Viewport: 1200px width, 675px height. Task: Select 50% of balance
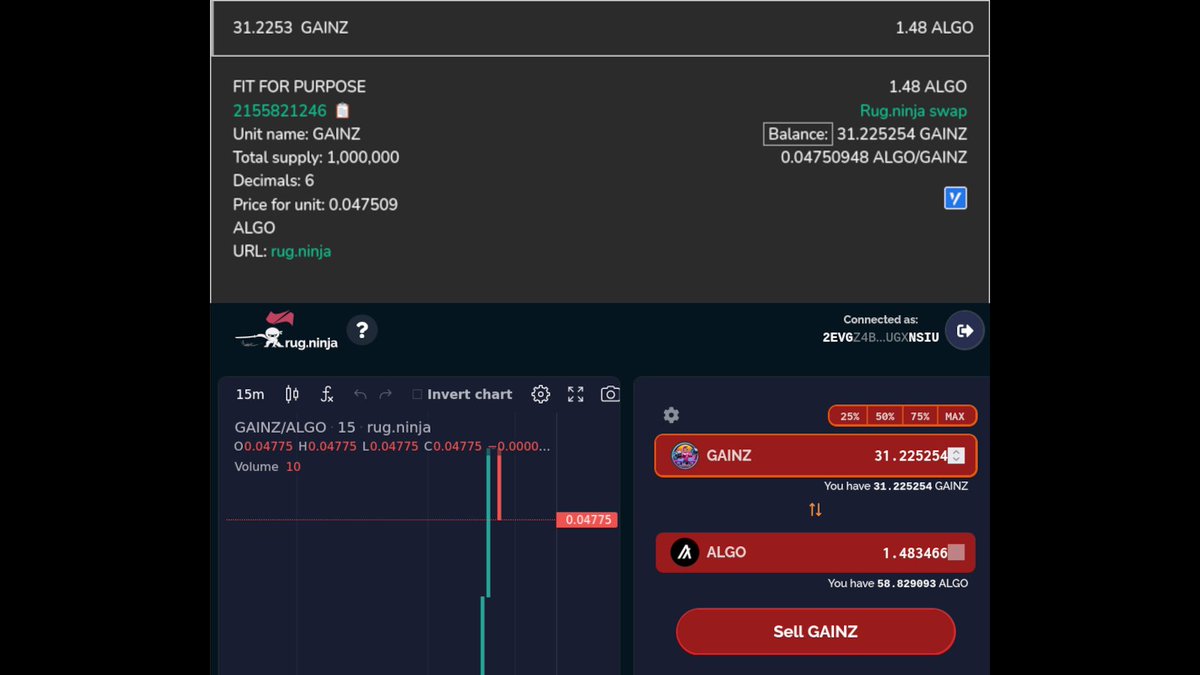885,416
